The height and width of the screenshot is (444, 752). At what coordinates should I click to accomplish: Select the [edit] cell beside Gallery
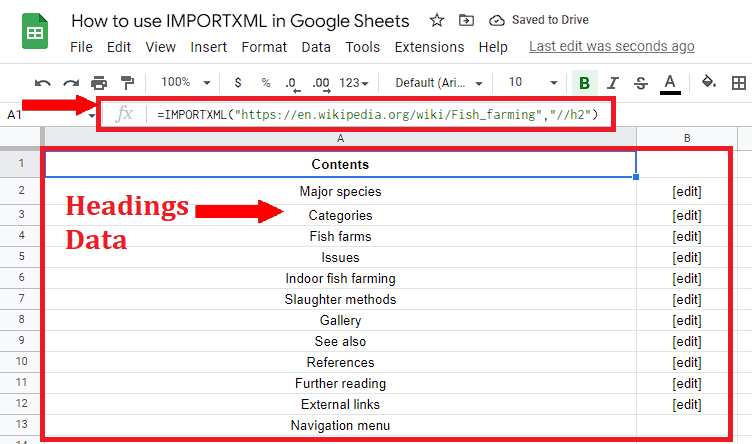point(686,320)
